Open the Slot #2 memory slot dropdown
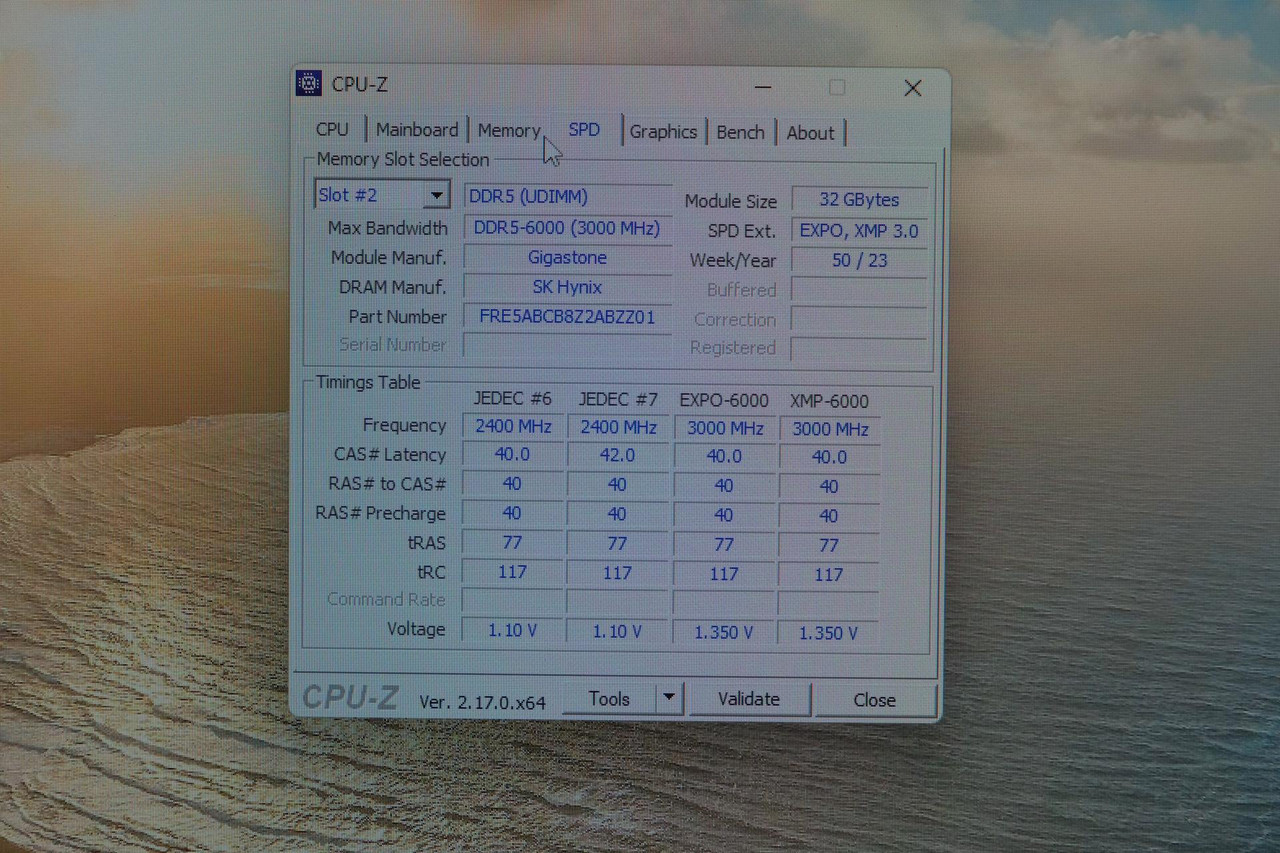1280x853 pixels. 381,195
